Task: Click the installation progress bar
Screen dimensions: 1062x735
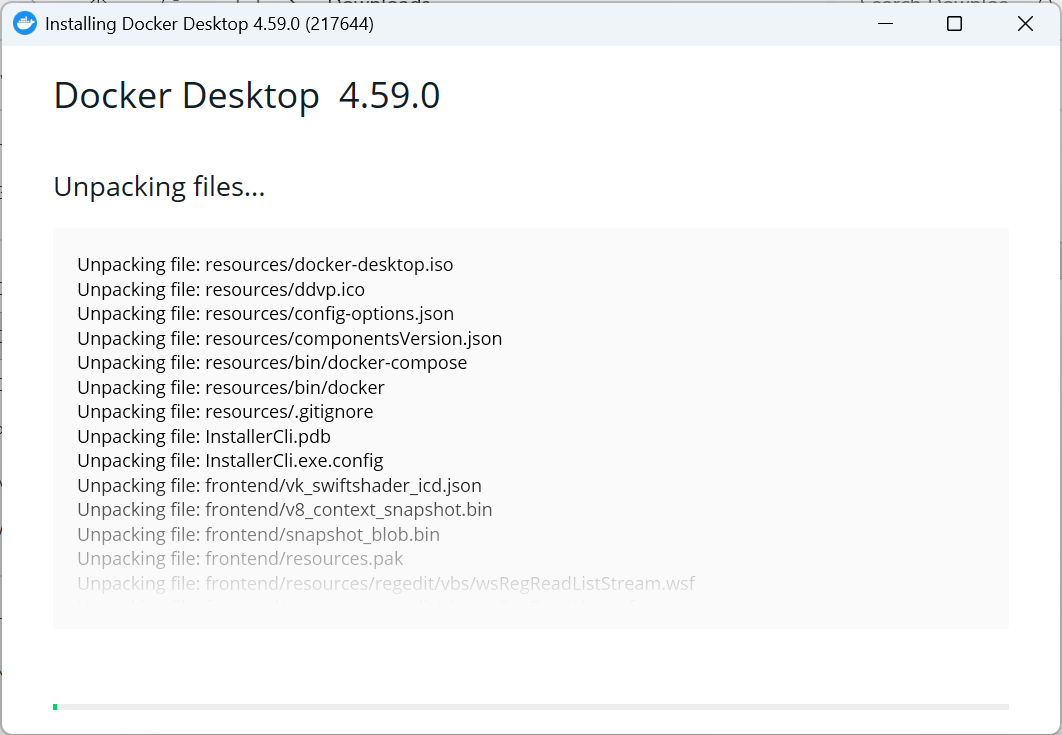Action: click(x=531, y=705)
